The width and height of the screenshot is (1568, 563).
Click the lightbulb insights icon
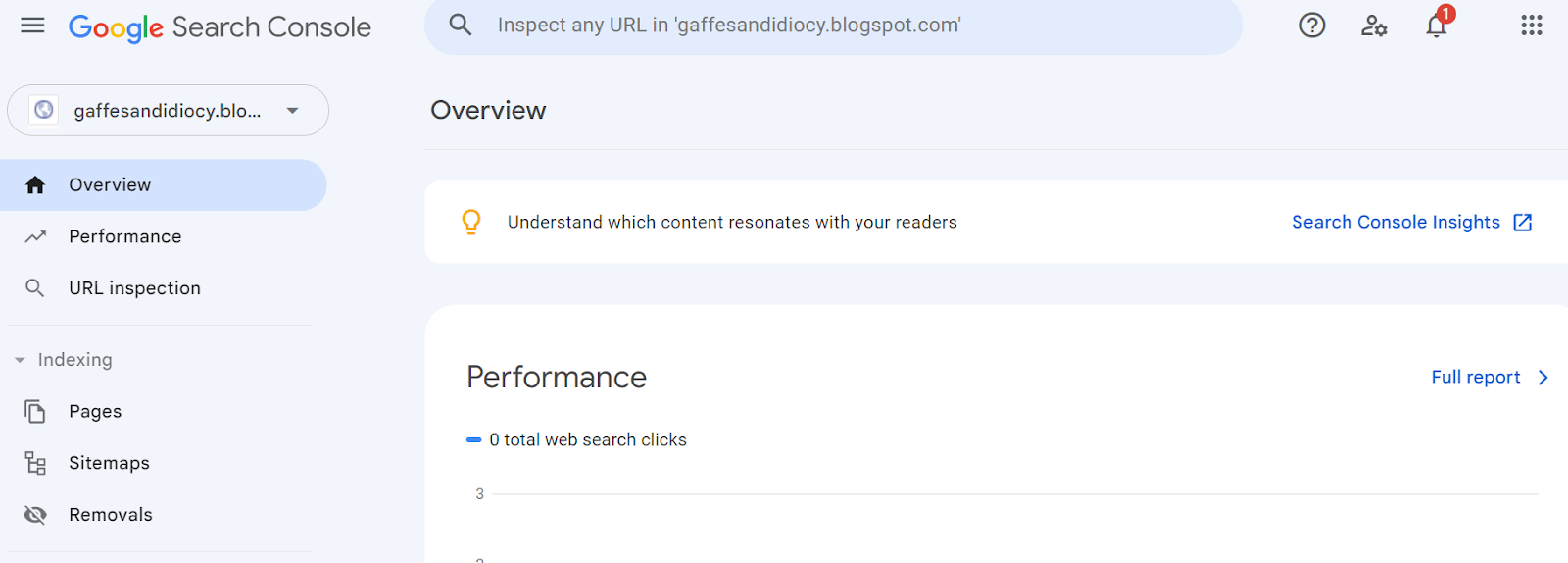click(471, 223)
